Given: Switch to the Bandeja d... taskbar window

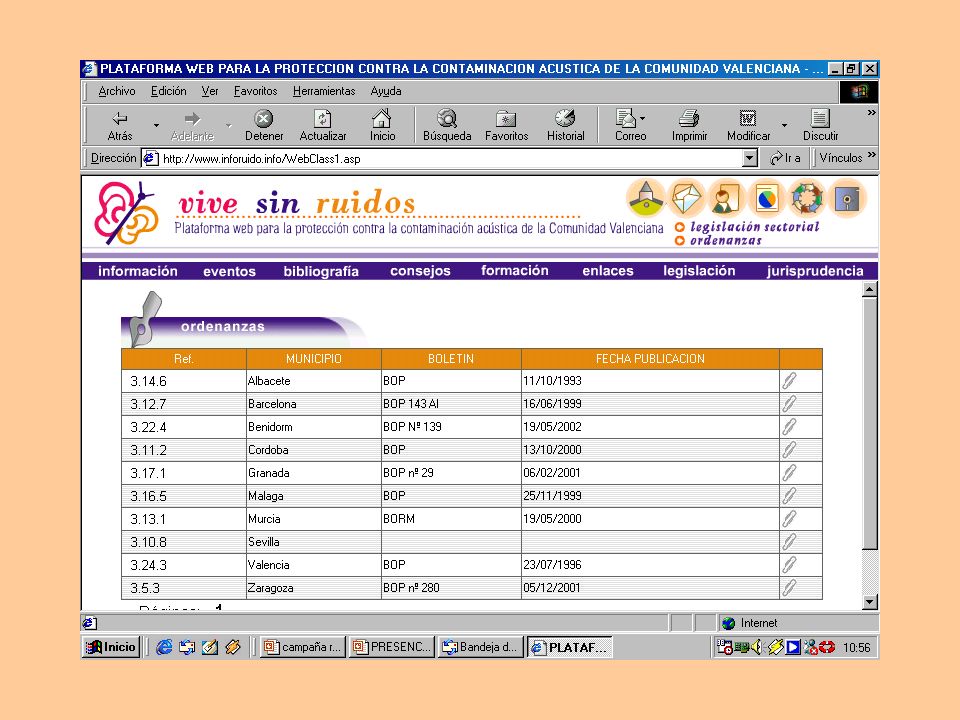Looking at the screenshot, I should click(x=481, y=647).
